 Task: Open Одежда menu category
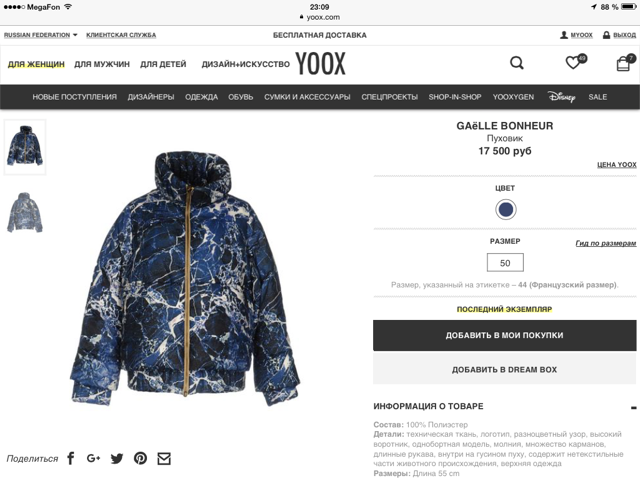[201, 97]
